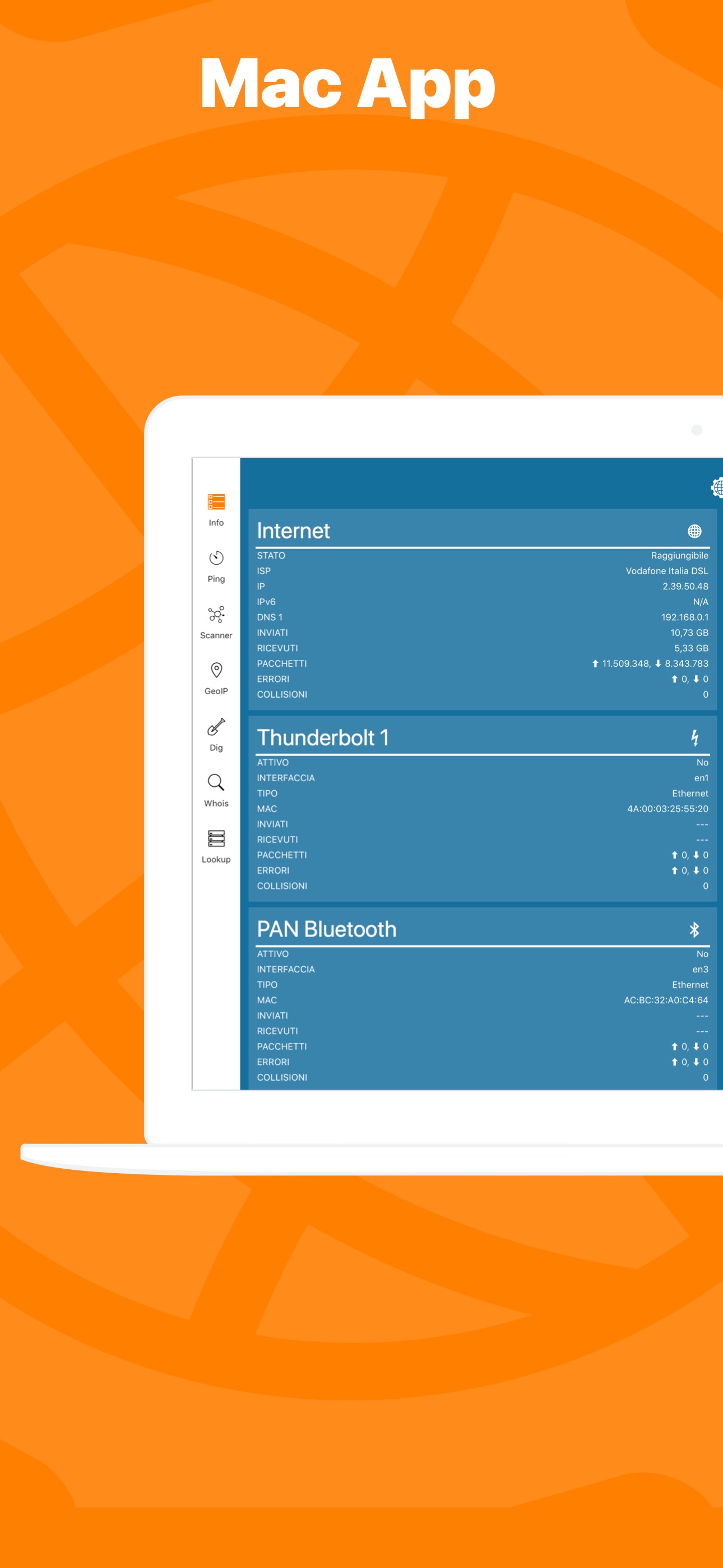This screenshot has width=723, height=1568.
Task: Click MAC address AC:BC:32:A0:C4:64
Action: (x=666, y=1000)
